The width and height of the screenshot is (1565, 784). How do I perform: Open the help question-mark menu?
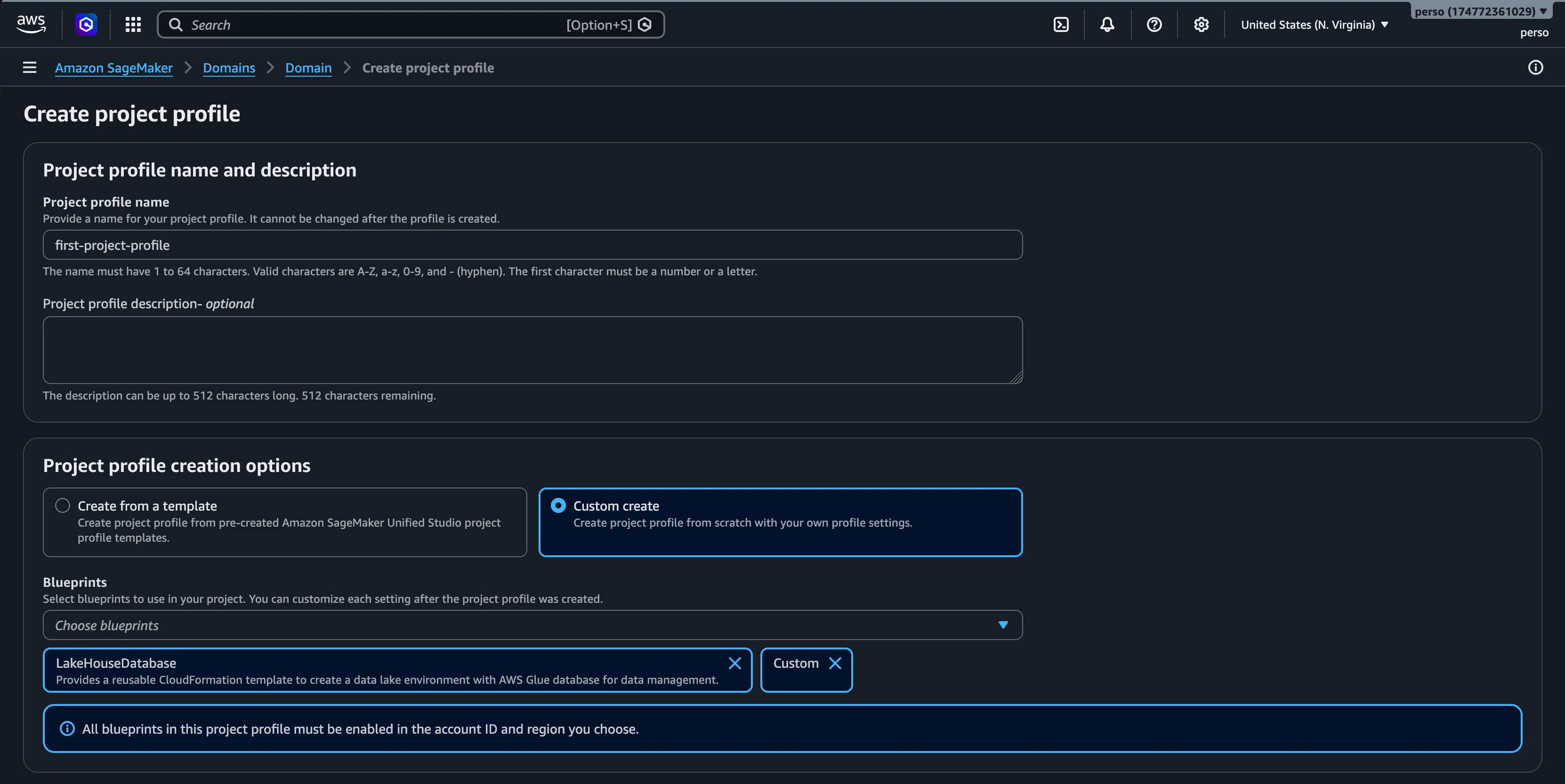click(x=1154, y=24)
